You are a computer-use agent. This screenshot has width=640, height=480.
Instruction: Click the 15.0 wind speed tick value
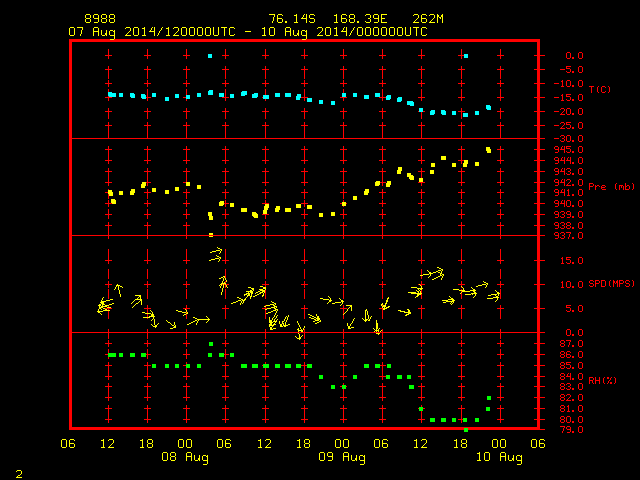[571, 260]
